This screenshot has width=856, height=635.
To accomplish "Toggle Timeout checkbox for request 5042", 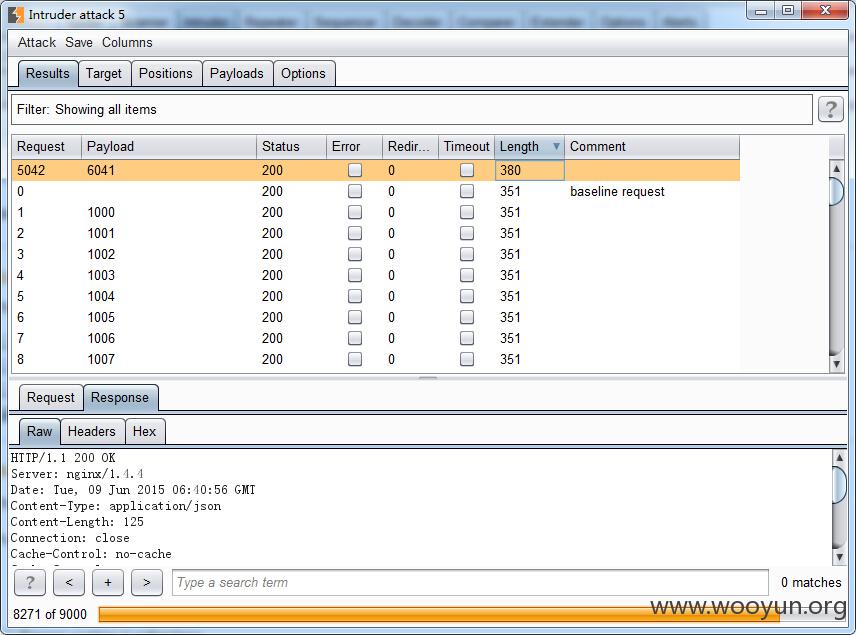I will (467, 170).
